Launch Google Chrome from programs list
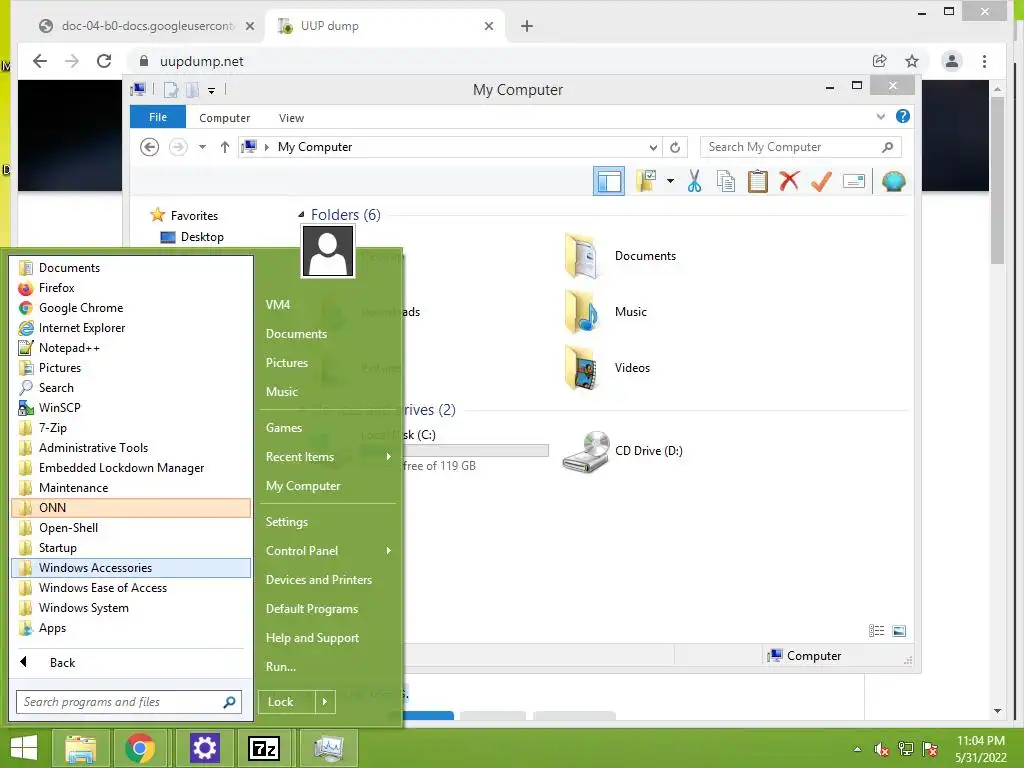 pos(131,308)
